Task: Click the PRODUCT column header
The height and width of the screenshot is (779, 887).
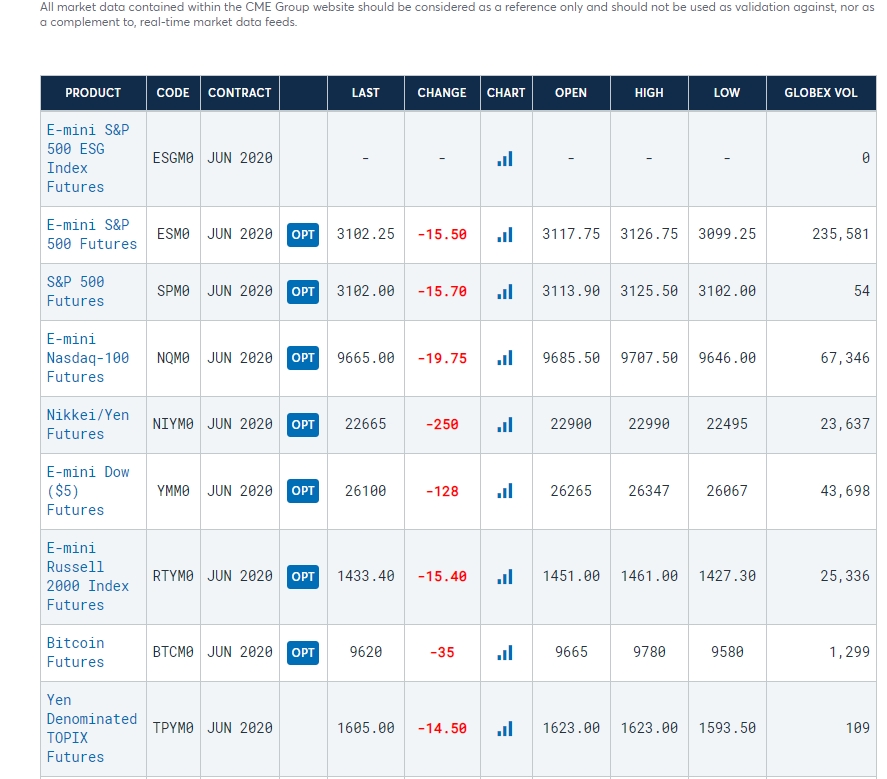Action: coord(93,93)
